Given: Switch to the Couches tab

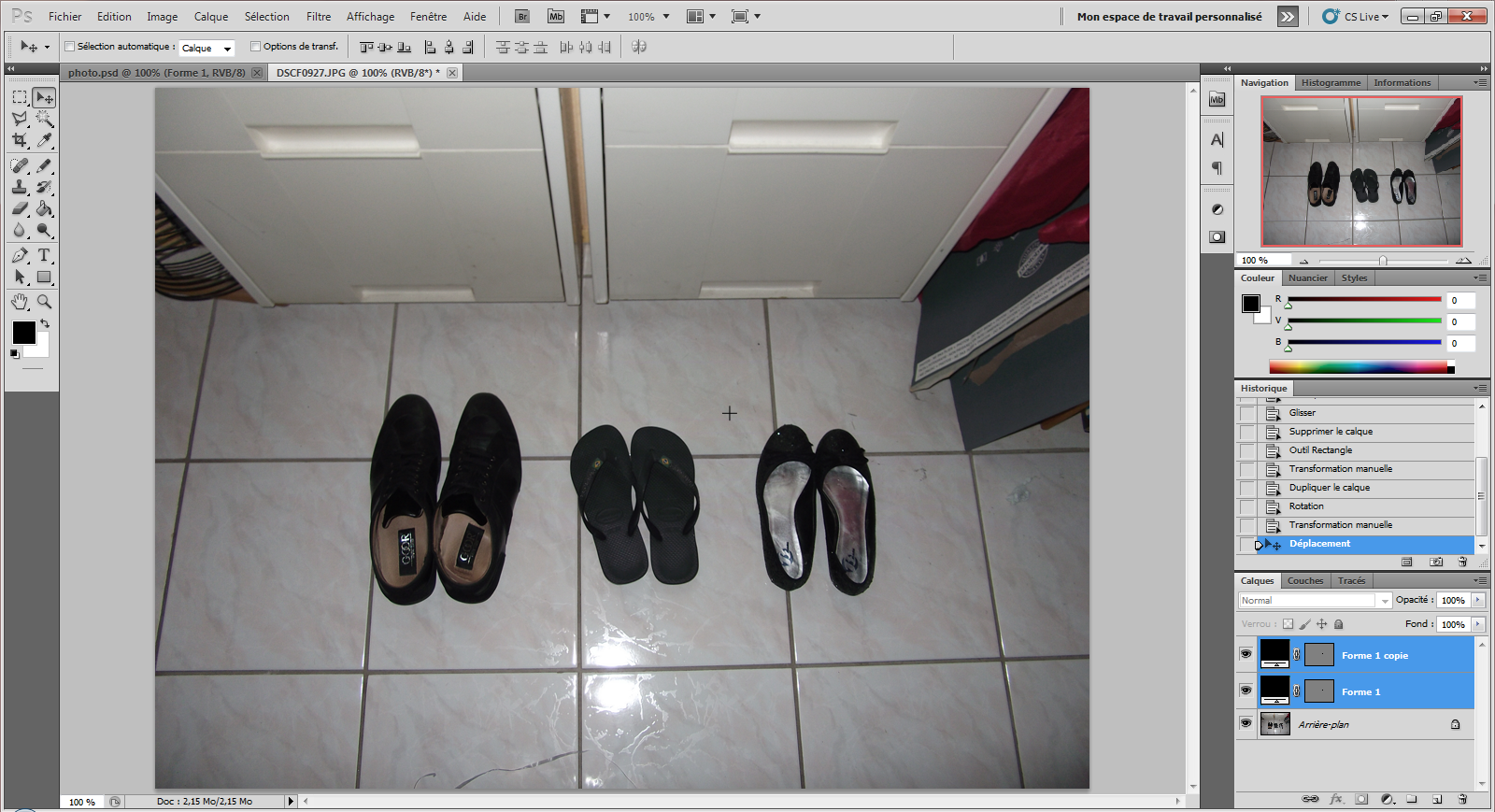Looking at the screenshot, I should [x=1304, y=581].
